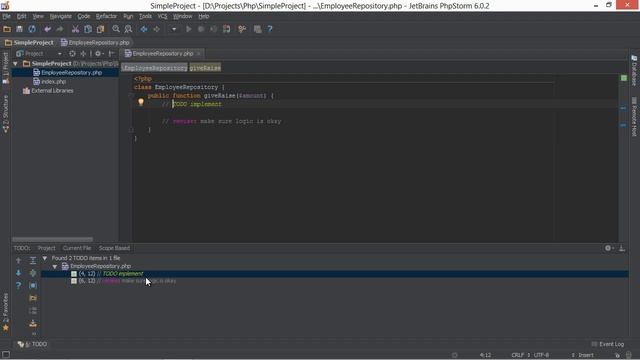The image size is (640, 360).
Task: Open the Edit menu
Action: [21, 16]
